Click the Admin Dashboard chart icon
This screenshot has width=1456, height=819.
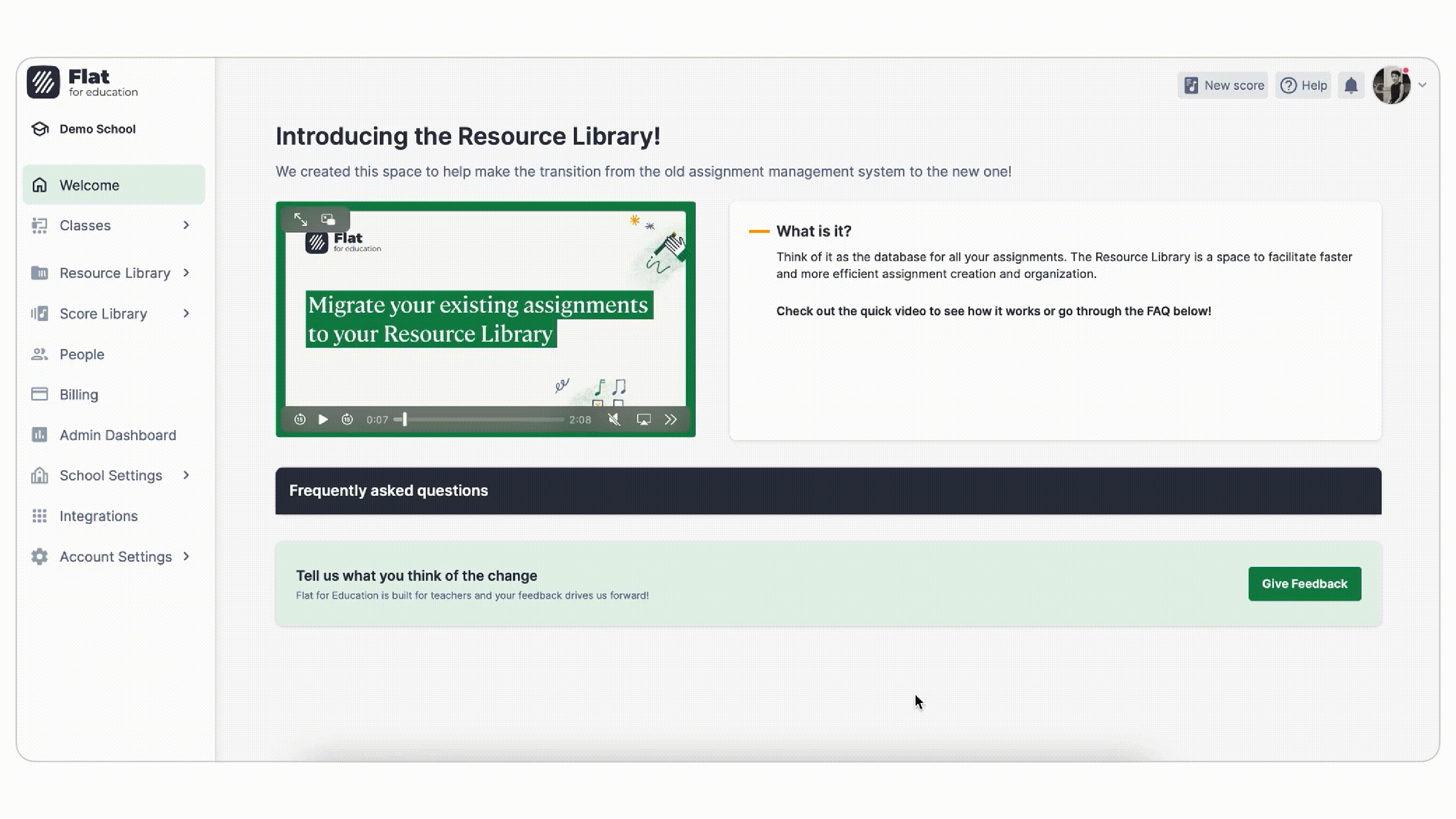point(40,435)
